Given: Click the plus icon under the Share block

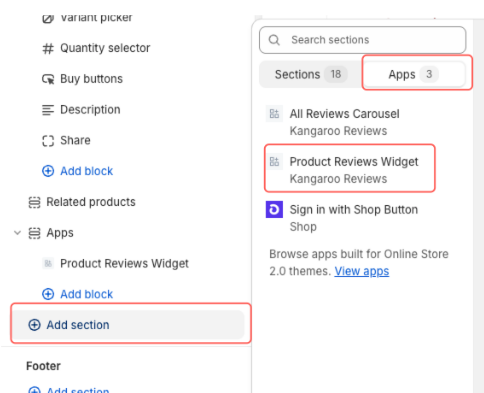Looking at the screenshot, I should [48, 171].
